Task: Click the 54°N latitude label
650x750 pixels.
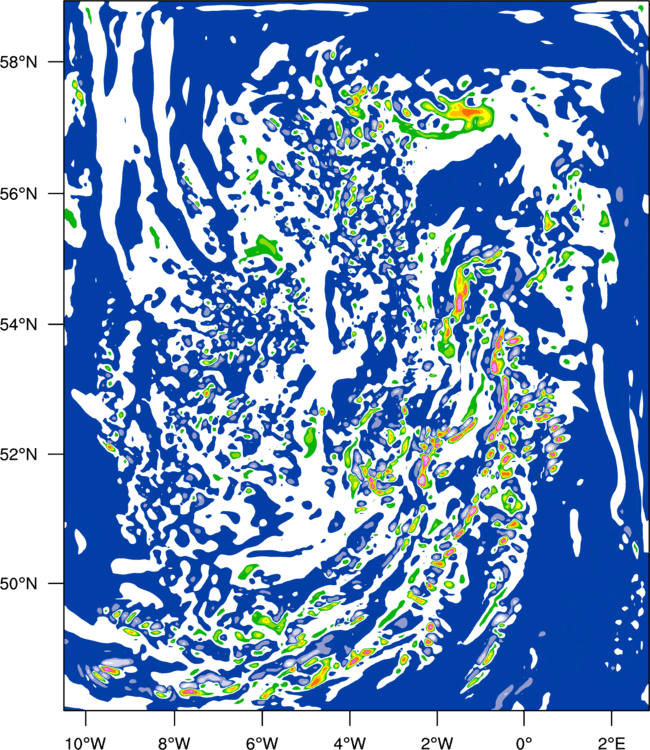Action: coord(19,324)
